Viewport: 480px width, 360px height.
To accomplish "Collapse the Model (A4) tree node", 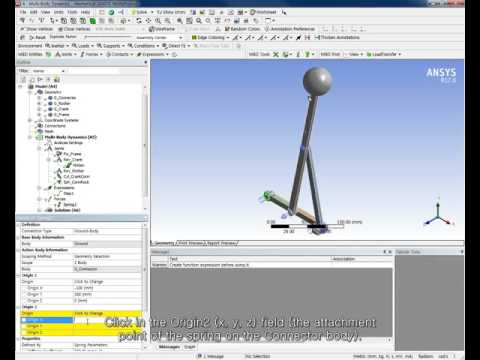I will point(21,87).
